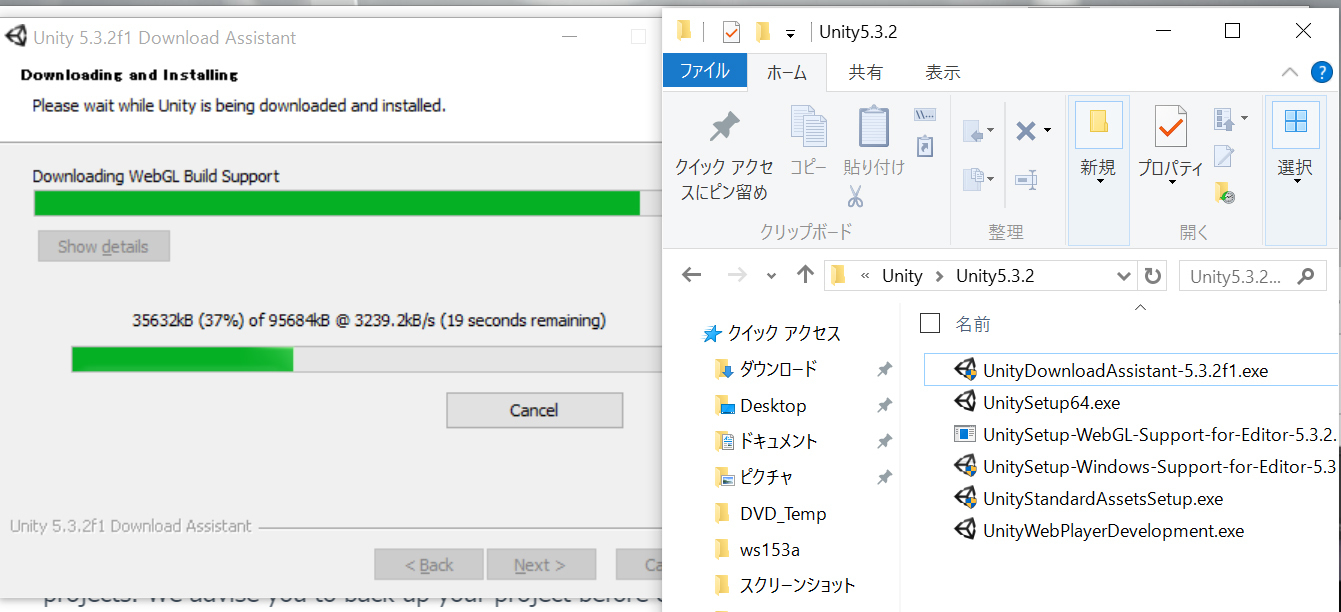Click the Properties icon in the quick access toolbar

pos(731,31)
